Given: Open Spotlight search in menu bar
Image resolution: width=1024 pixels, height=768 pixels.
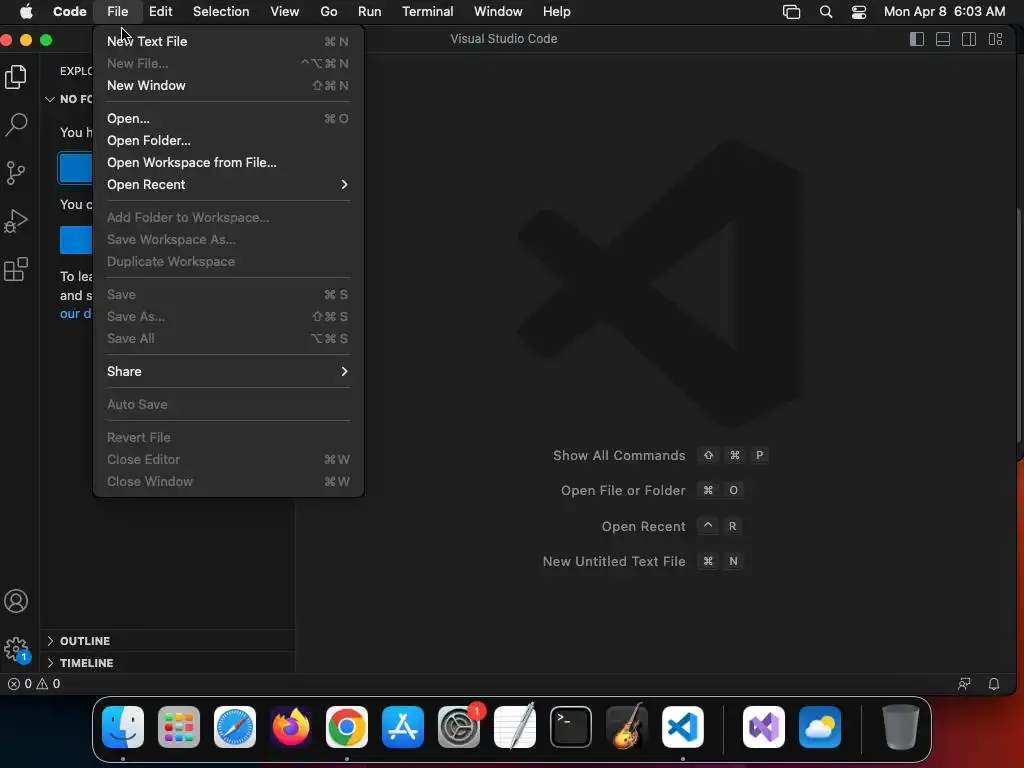Looking at the screenshot, I should coord(825,12).
